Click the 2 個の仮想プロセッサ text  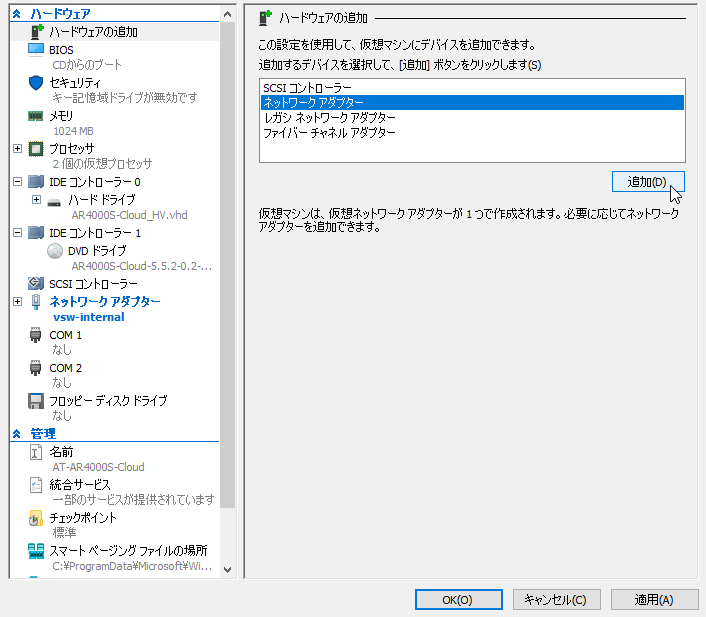(102, 163)
